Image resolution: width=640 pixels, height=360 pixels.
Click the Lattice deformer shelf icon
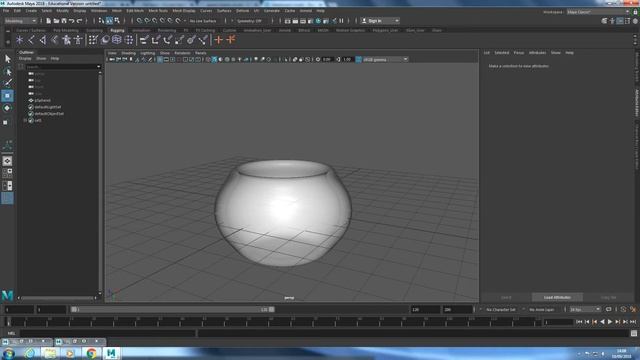tap(117, 40)
